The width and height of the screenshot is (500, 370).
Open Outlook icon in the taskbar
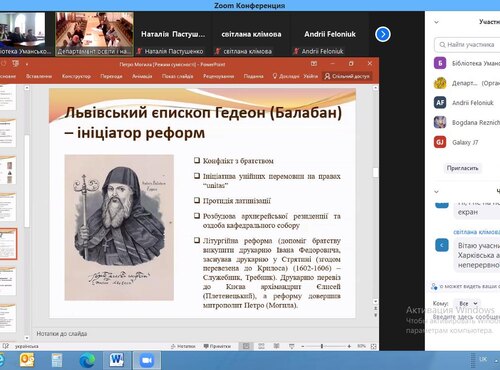point(27,360)
